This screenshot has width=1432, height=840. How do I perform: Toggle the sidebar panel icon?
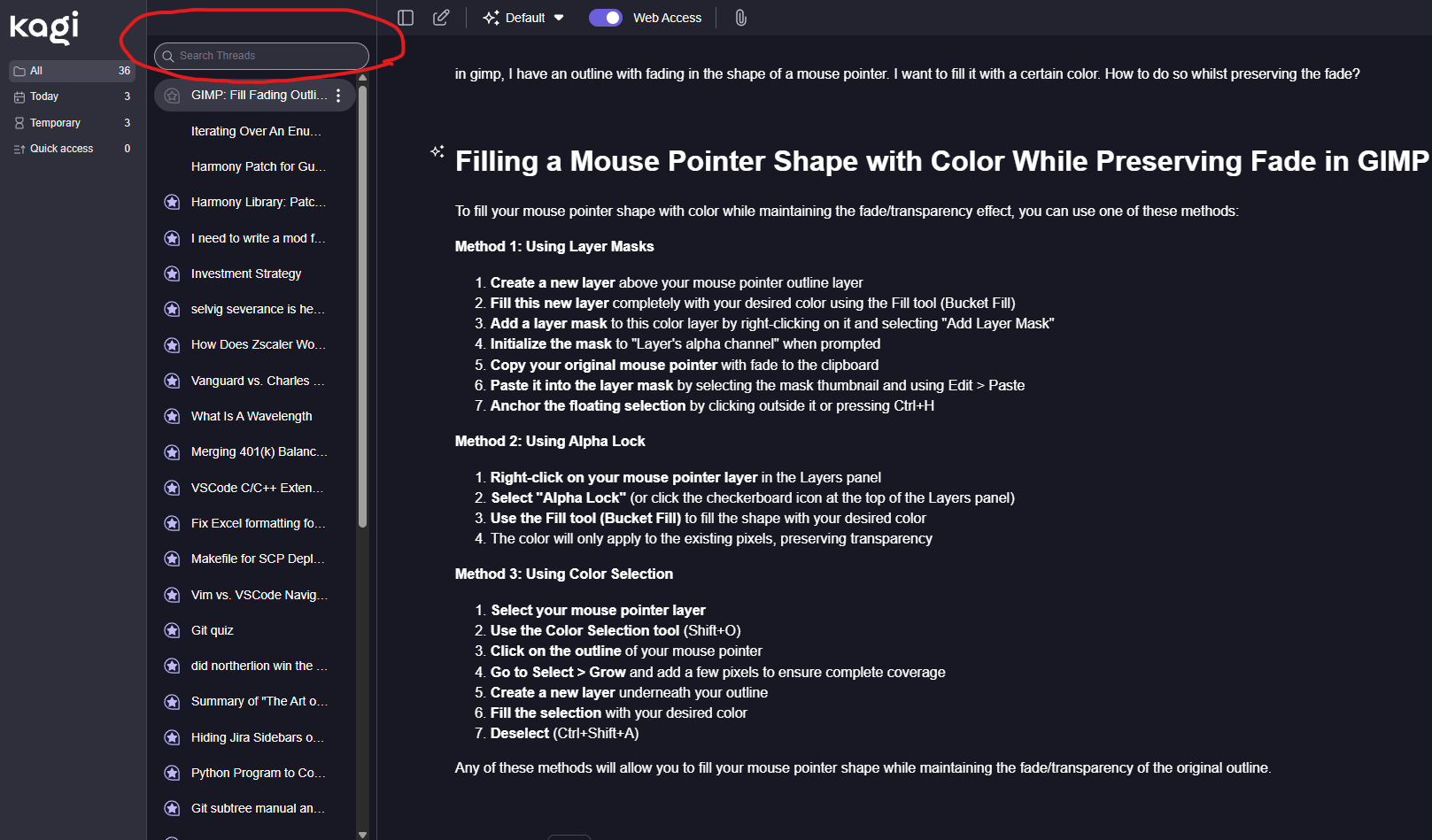406,18
